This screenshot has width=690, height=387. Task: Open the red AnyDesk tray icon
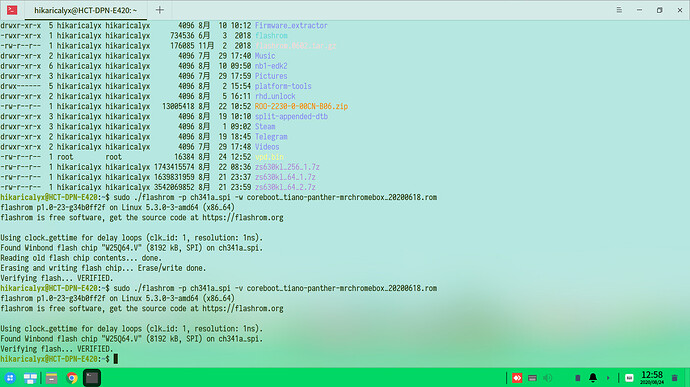(x=517, y=378)
